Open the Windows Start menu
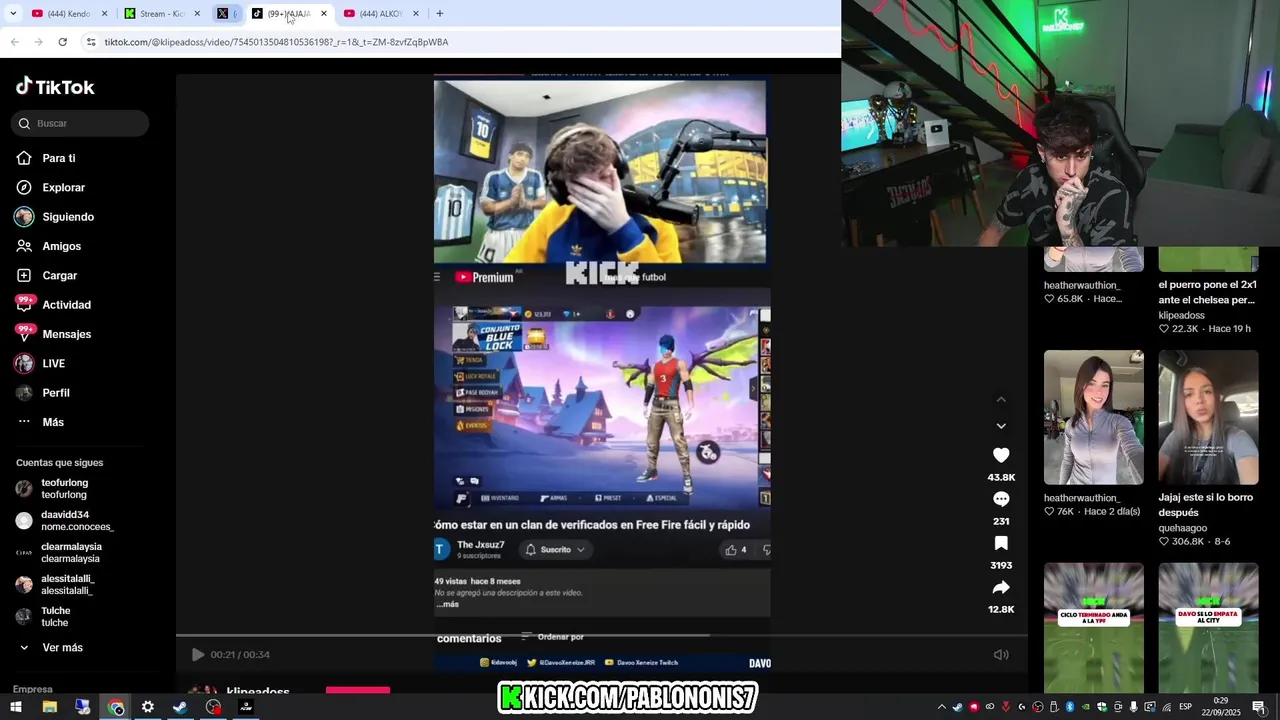This screenshot has width=1280, height=720. 16,707
